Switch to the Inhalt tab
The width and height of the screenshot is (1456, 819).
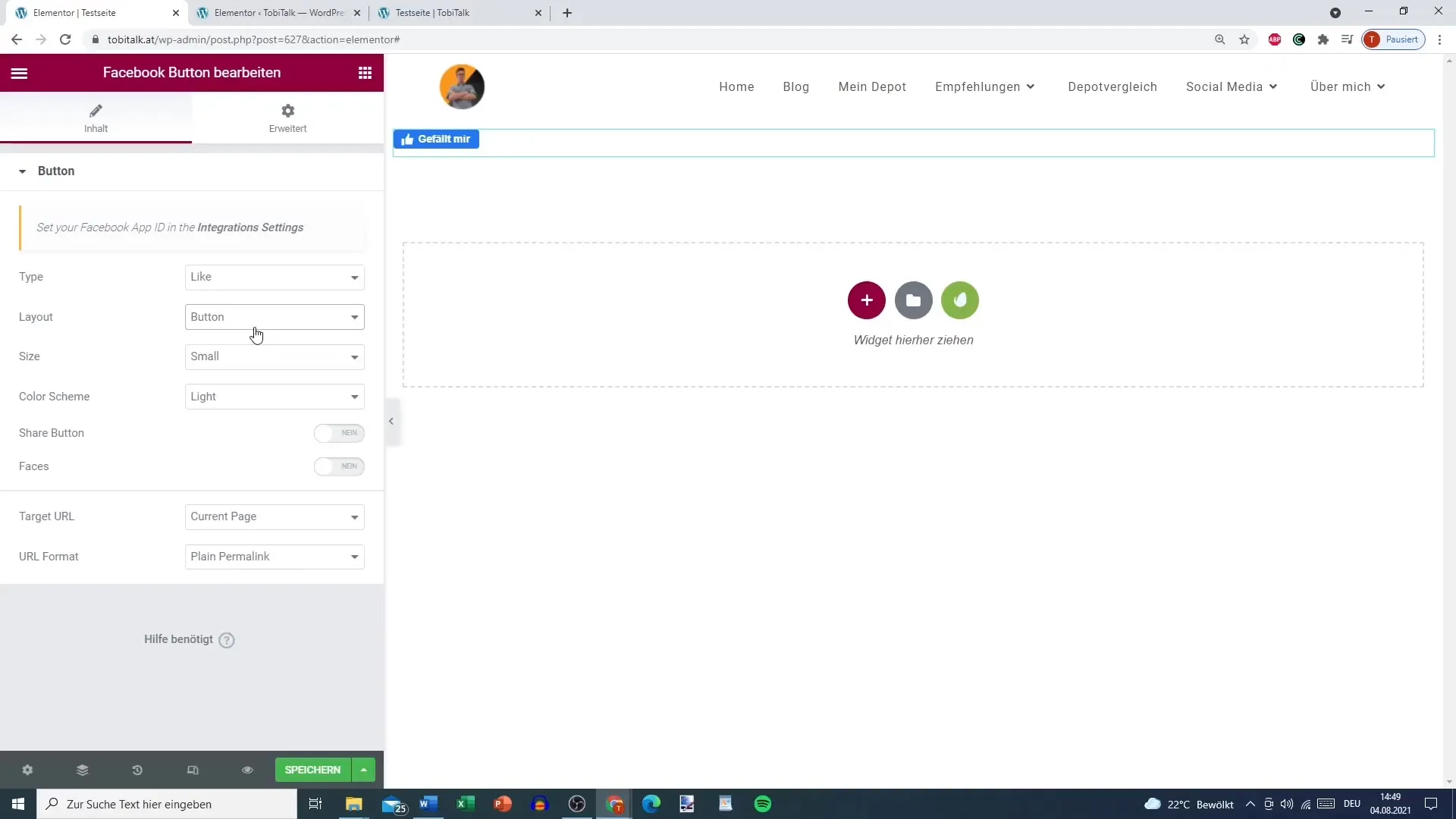[96, 118]
